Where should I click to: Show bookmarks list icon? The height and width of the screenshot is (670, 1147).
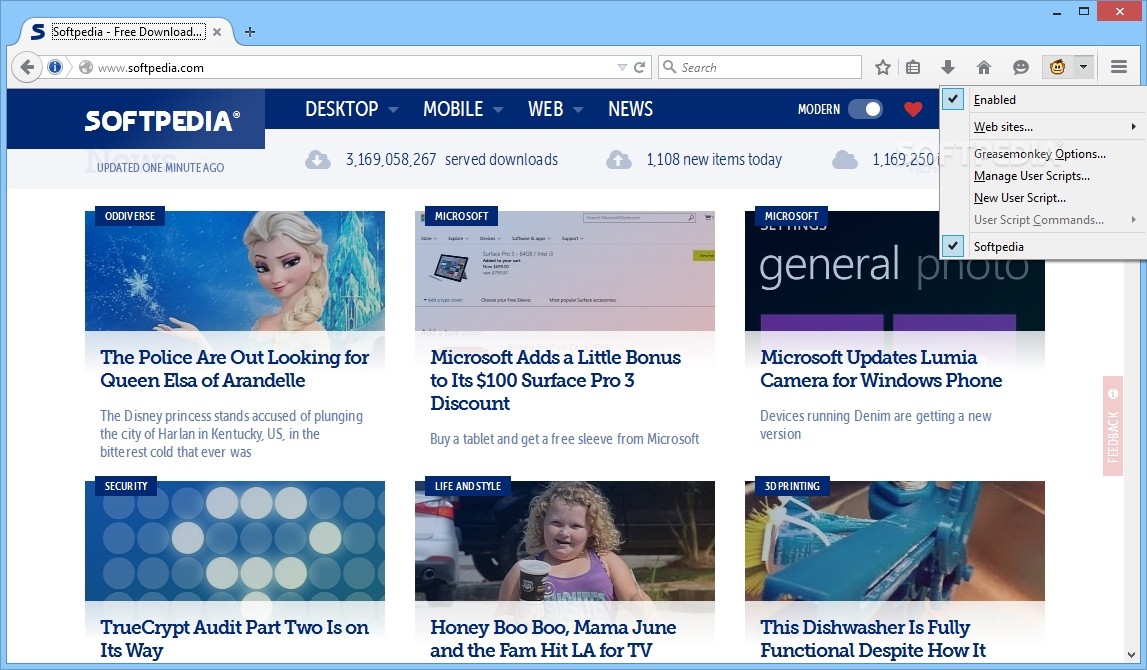tap(913, 67)
